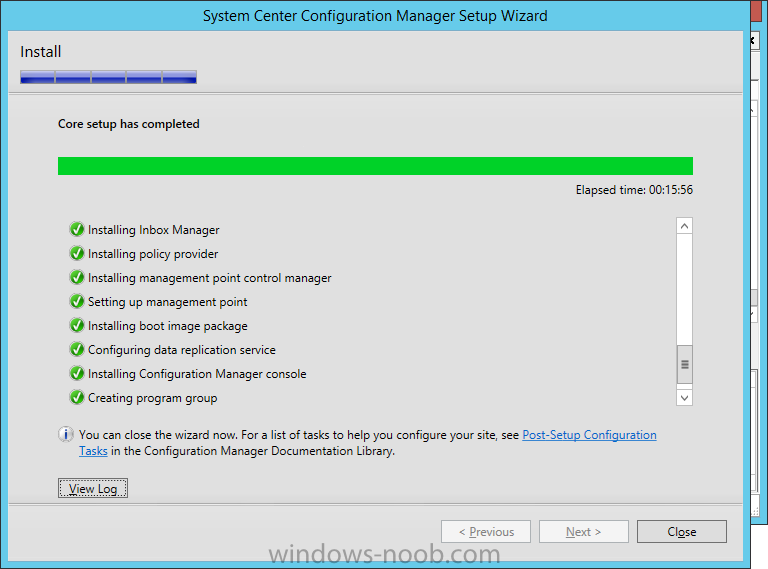Viewport: 768px width, 569px height.
Task: Open Post-Setup Configuration Tasks link
Action: point(589,435)
